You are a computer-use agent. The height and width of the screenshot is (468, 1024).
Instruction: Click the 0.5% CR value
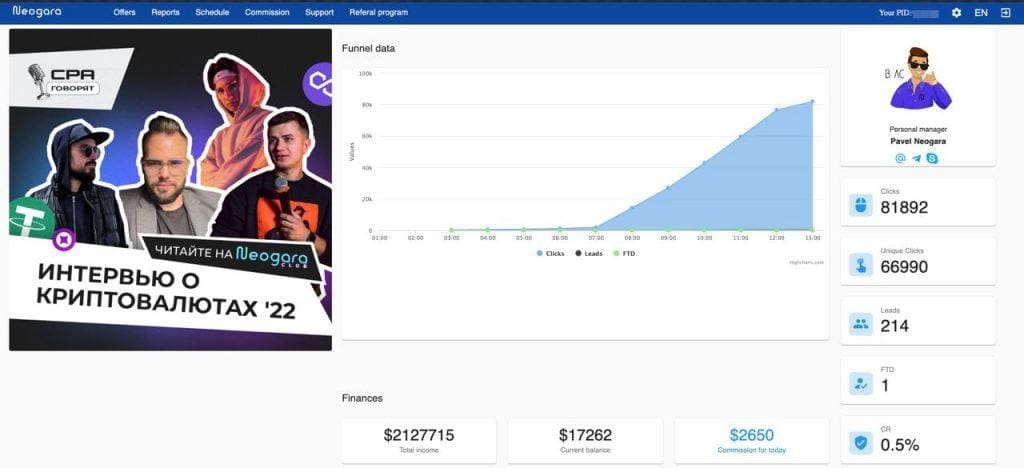(x=900, y=445)
